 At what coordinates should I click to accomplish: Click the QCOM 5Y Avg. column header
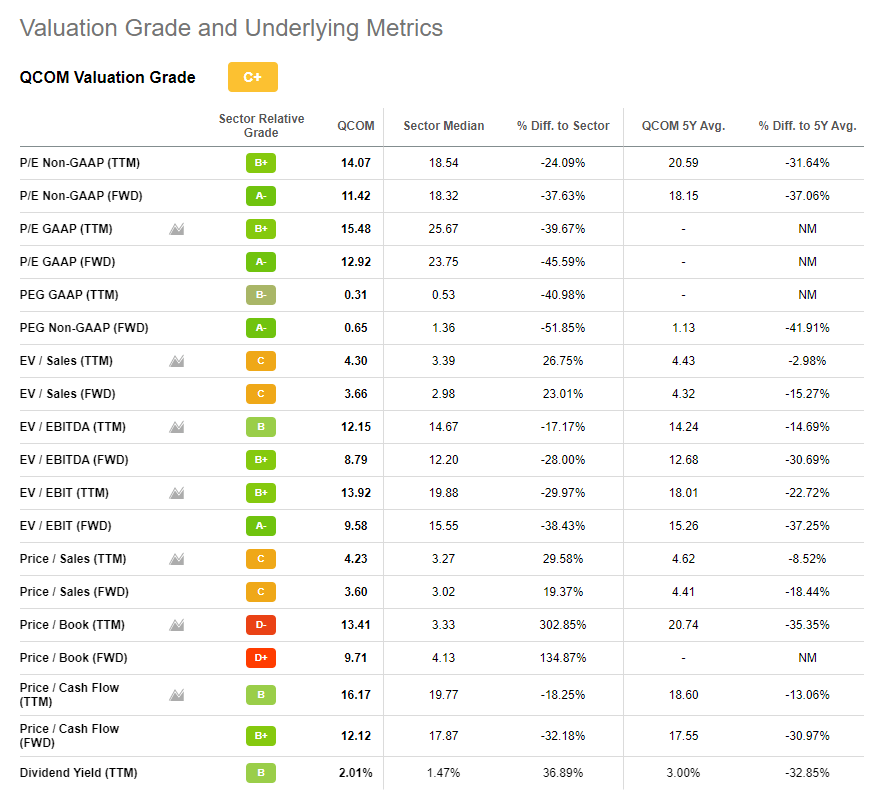point(684,126)
